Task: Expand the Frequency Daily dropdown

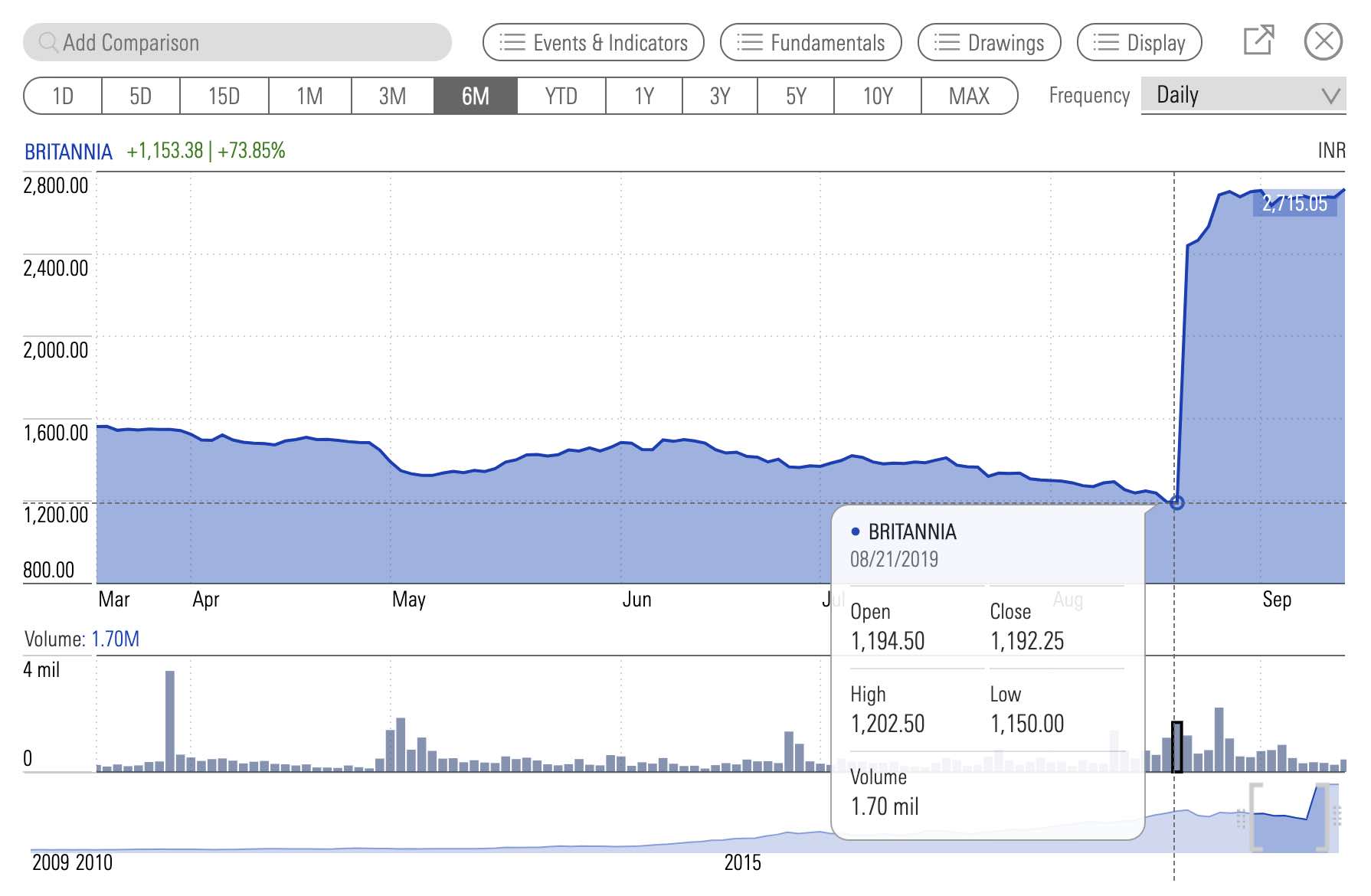Action: click(1243, 95)
